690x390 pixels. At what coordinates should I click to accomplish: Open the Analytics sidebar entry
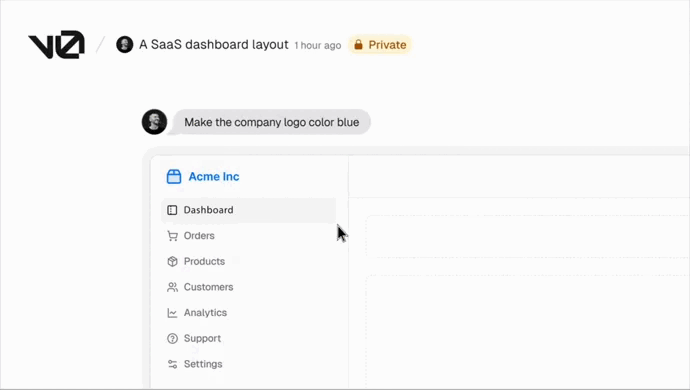tap(249, 313)
